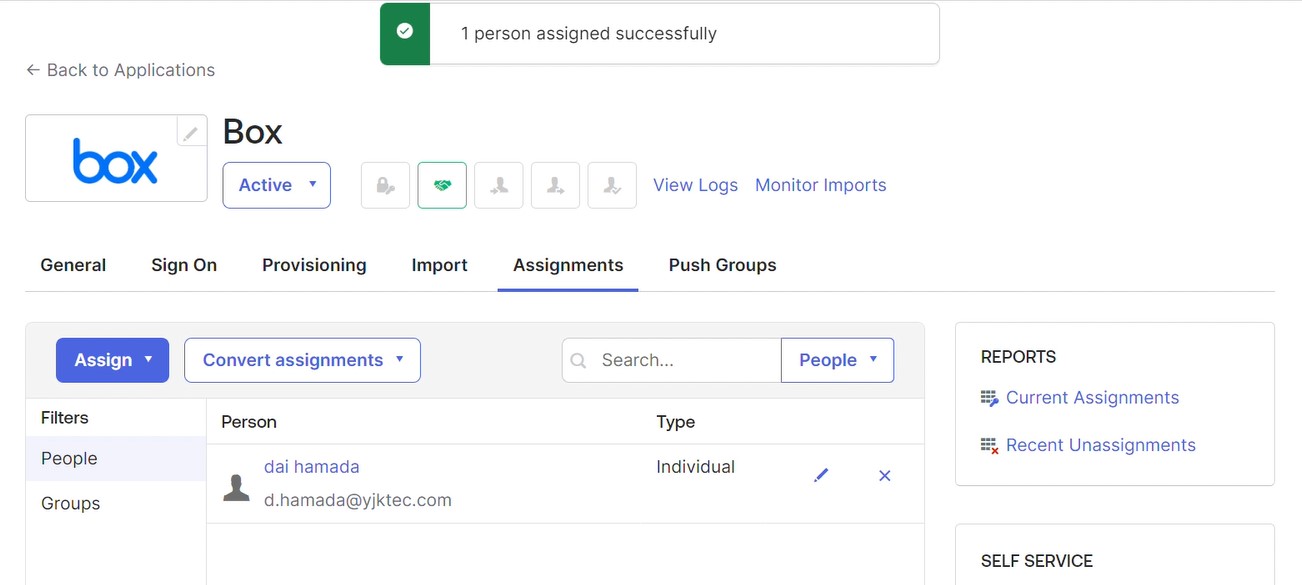Go Back to Applications
The image size is (1302, 585).
tap(120, 70)
